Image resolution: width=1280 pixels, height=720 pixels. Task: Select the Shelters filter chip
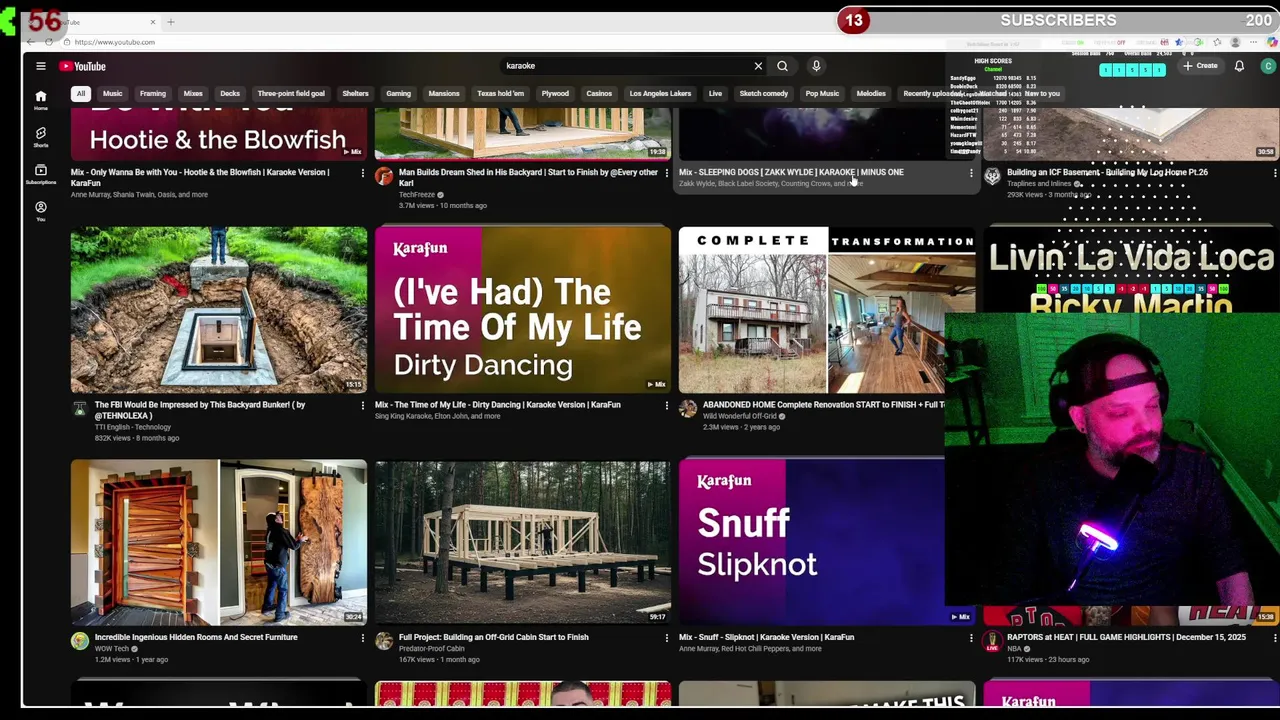click(355, 94)
